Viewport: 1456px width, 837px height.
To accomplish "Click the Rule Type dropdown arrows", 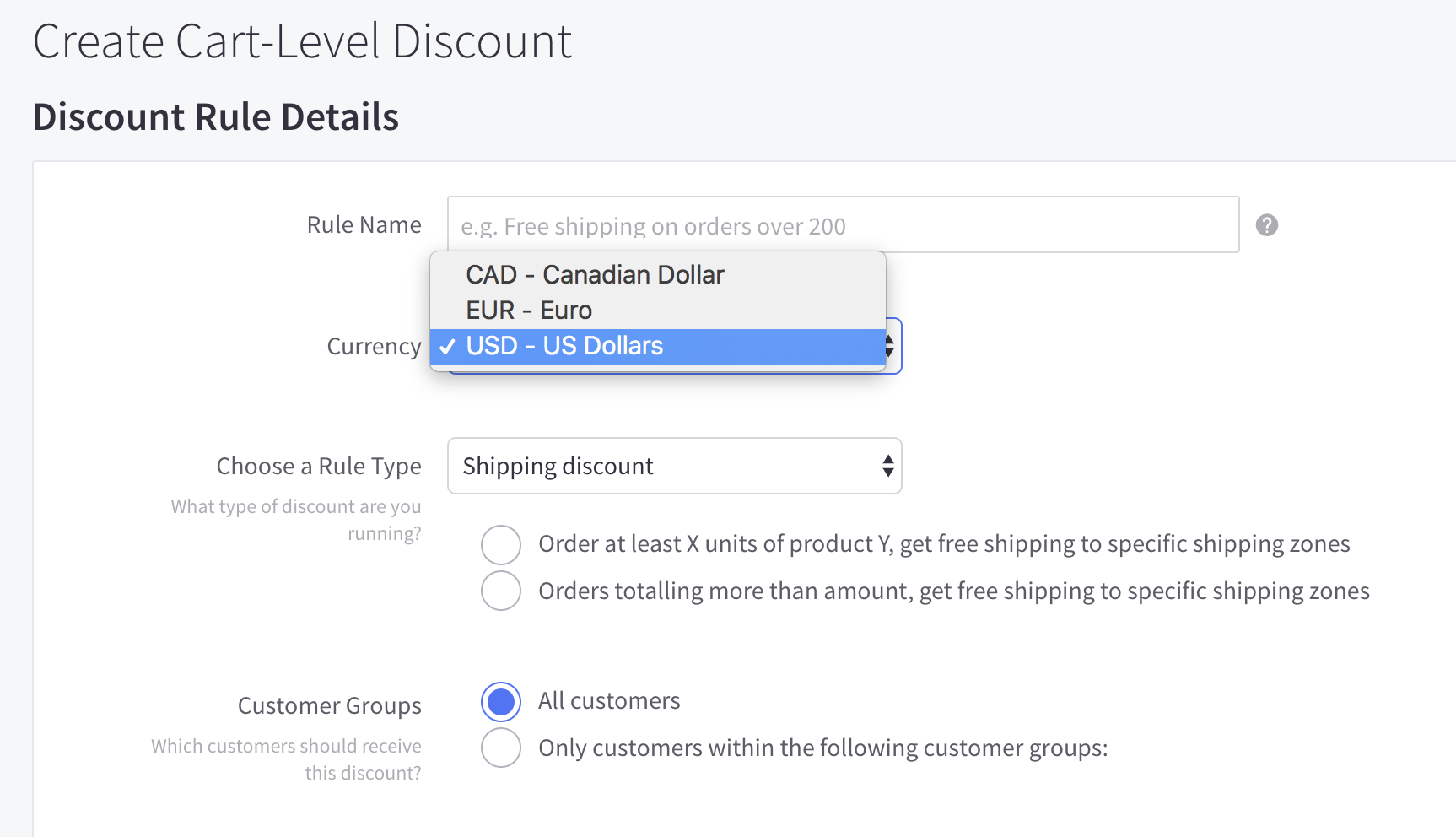I will coord(887,466).
